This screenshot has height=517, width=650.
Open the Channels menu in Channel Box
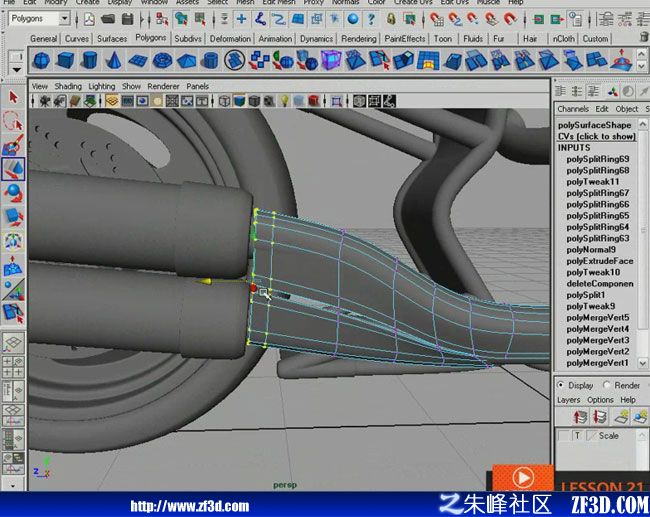click(x=572, y=109)
